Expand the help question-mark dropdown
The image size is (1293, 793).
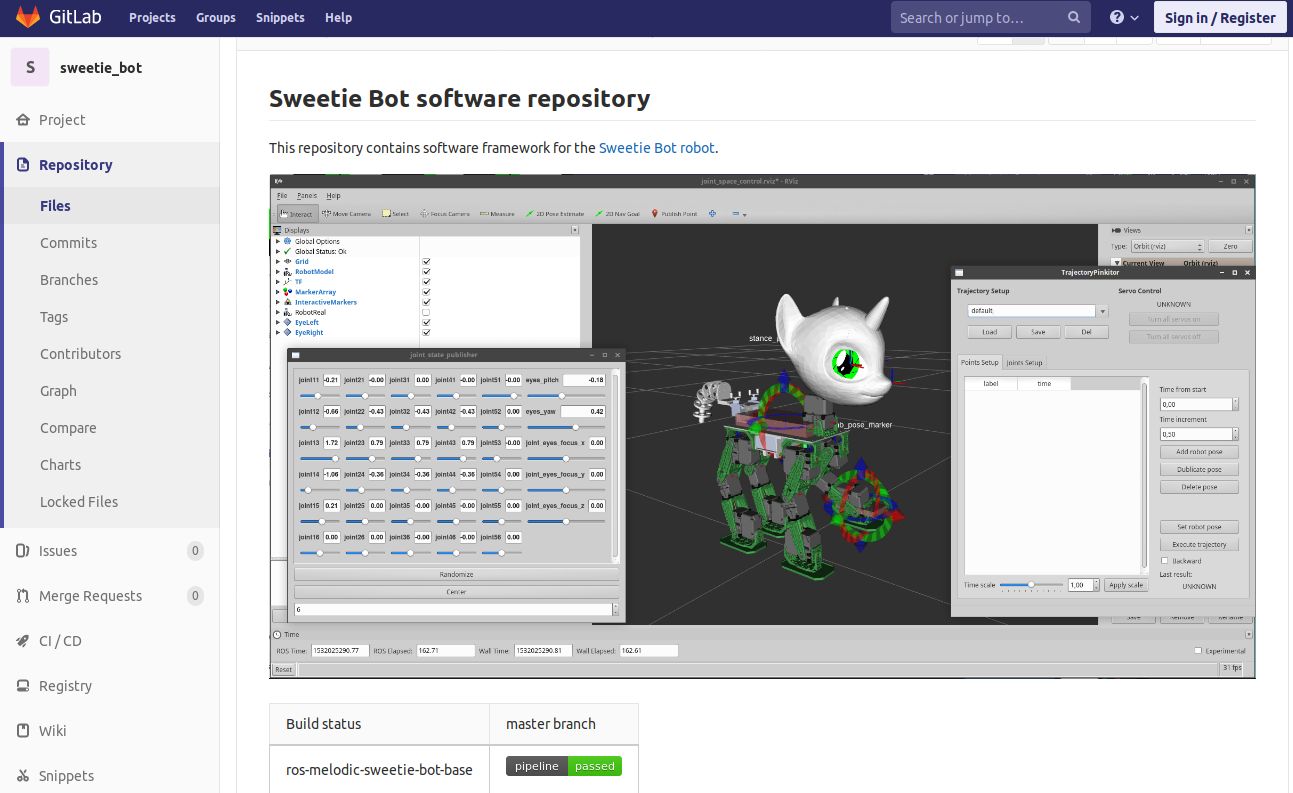[1125, 17]
